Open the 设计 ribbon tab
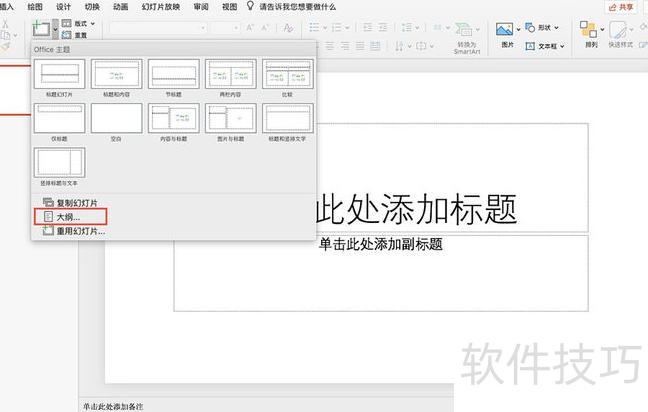The height and width of the screenshot is (412, 648). coord(63,7)
